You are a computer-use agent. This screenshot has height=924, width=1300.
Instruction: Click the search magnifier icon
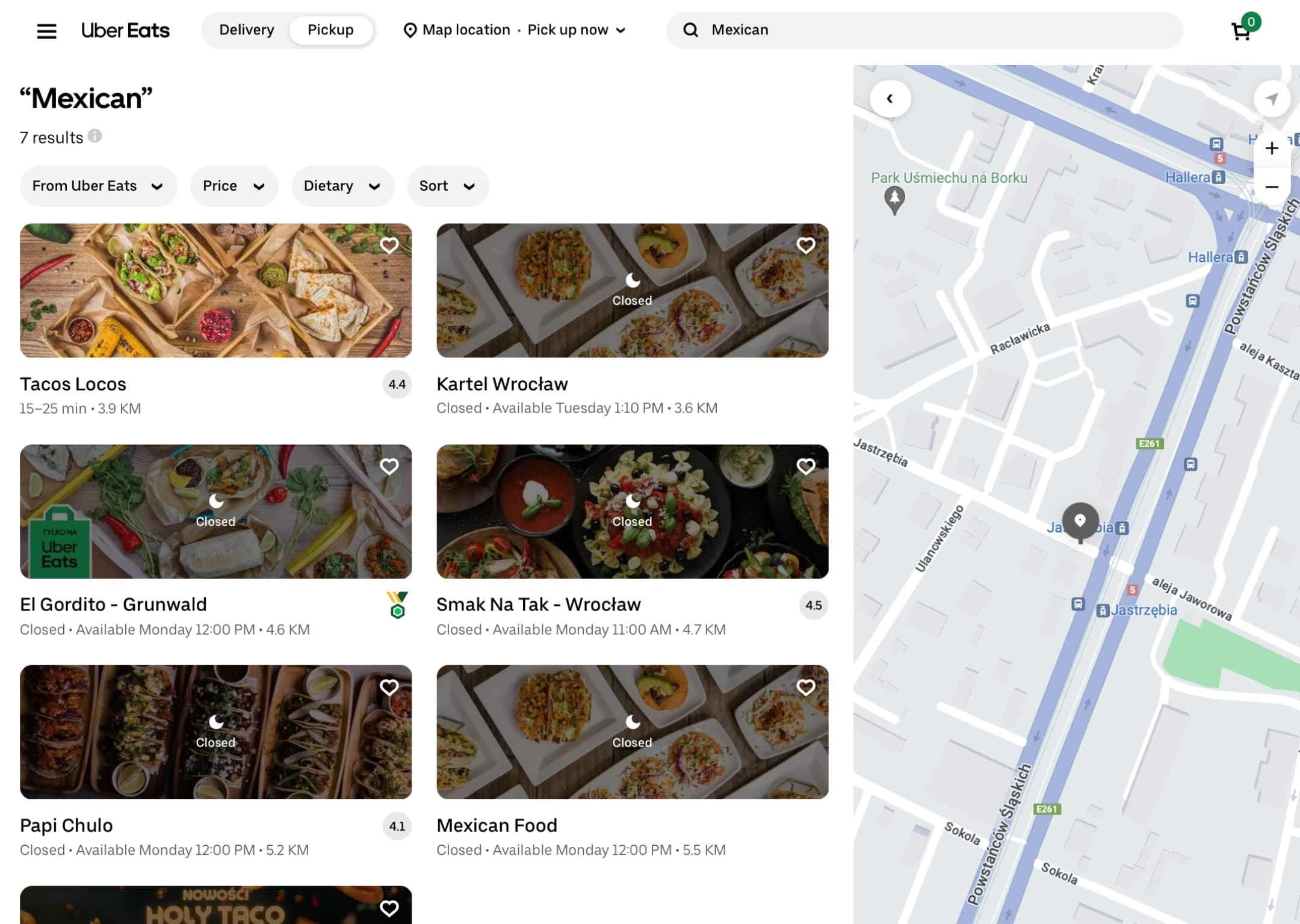point(690,30)
